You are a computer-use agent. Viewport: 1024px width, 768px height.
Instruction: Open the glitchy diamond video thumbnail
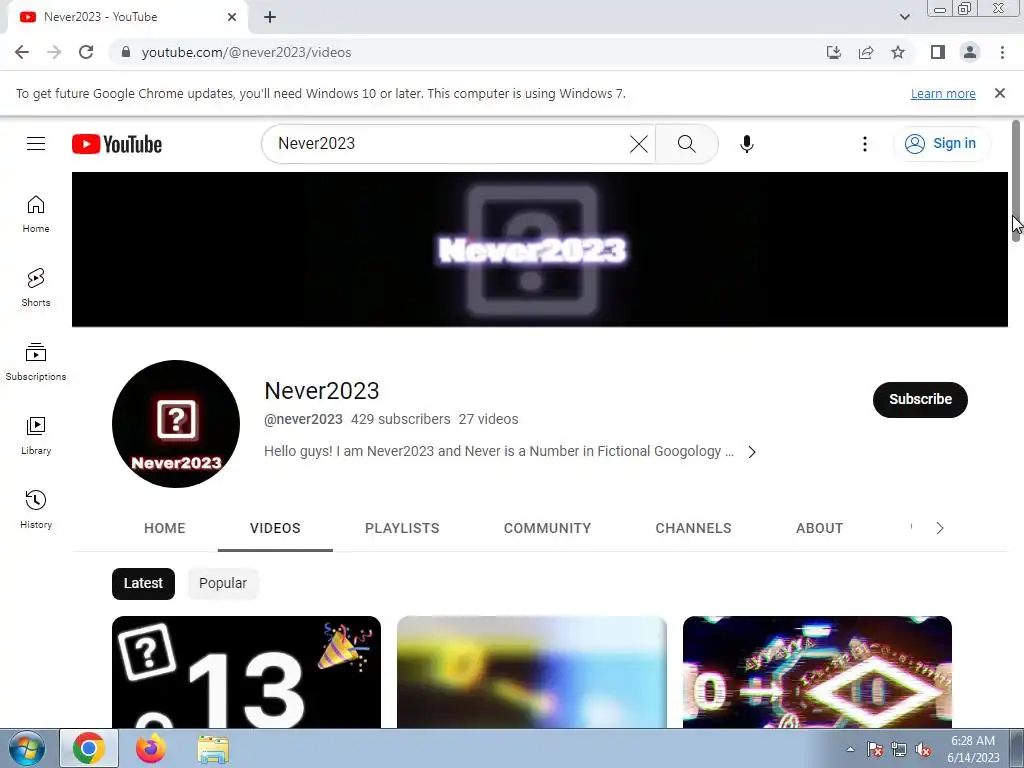tap(817, 672)
